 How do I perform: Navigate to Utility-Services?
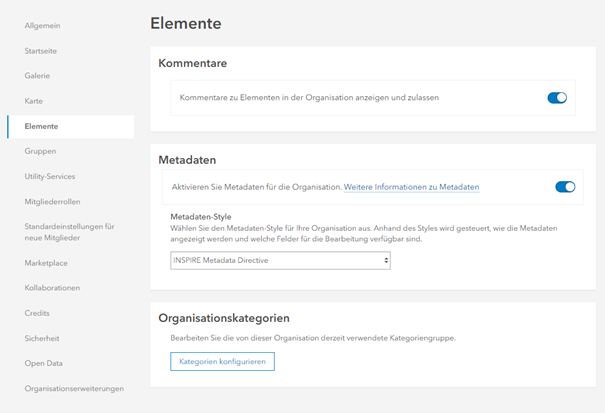(50, 176)
